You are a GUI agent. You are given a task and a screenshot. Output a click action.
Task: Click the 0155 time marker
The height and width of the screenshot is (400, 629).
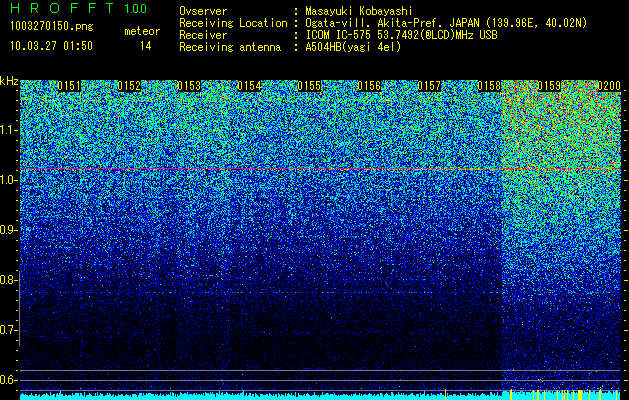(309, 86)
